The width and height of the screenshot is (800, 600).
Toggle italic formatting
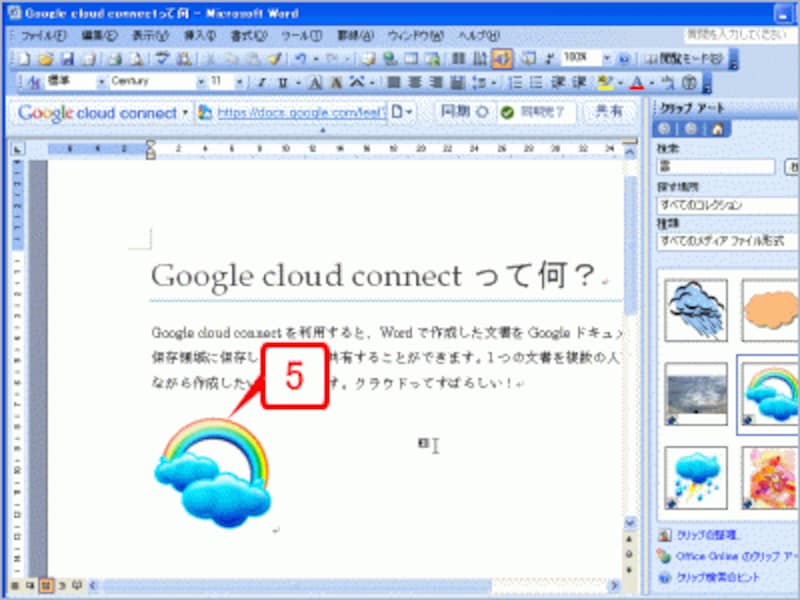[261, 82]
